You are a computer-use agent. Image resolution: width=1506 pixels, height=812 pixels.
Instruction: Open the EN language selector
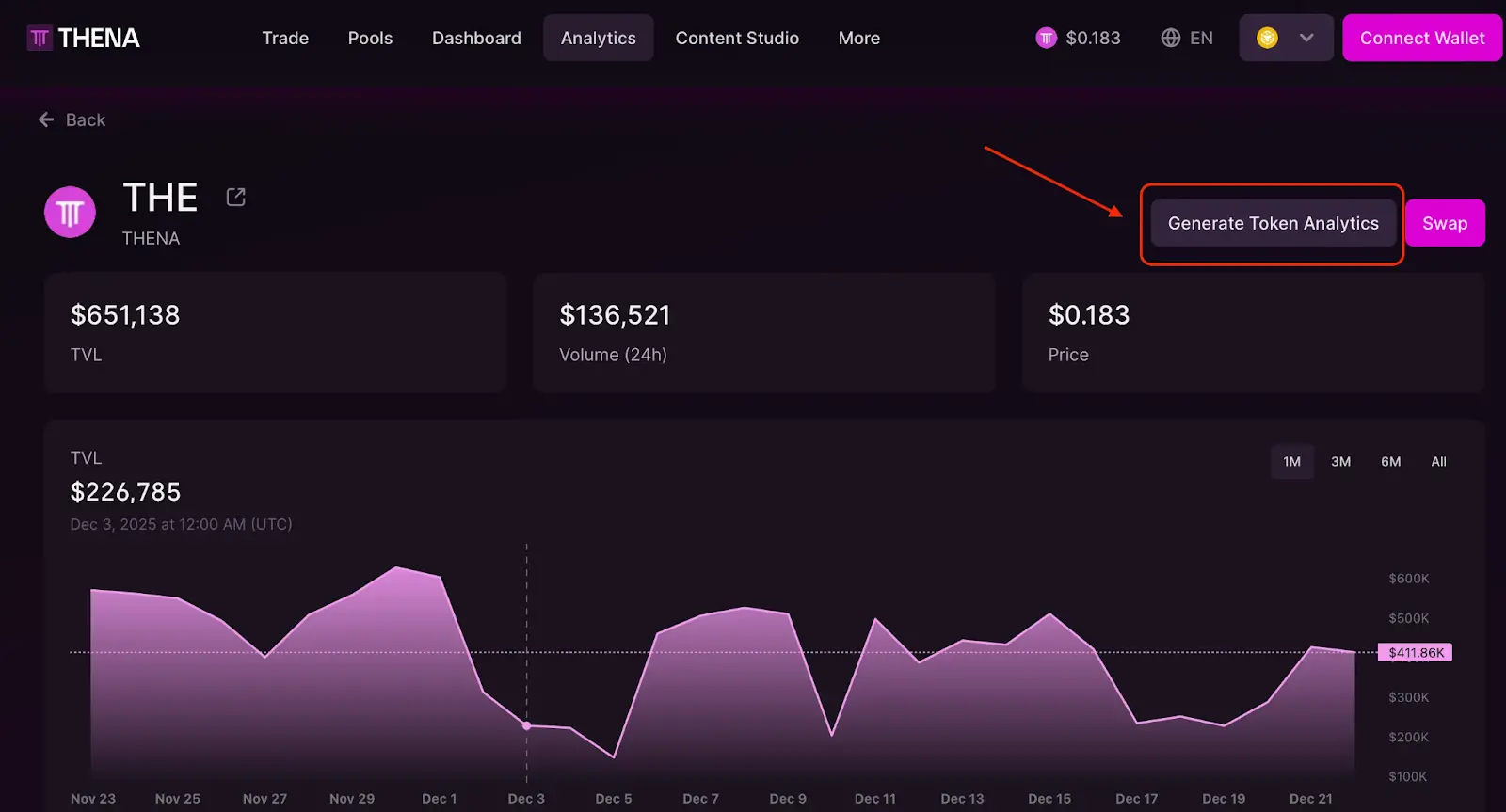tap(1200, 38)
